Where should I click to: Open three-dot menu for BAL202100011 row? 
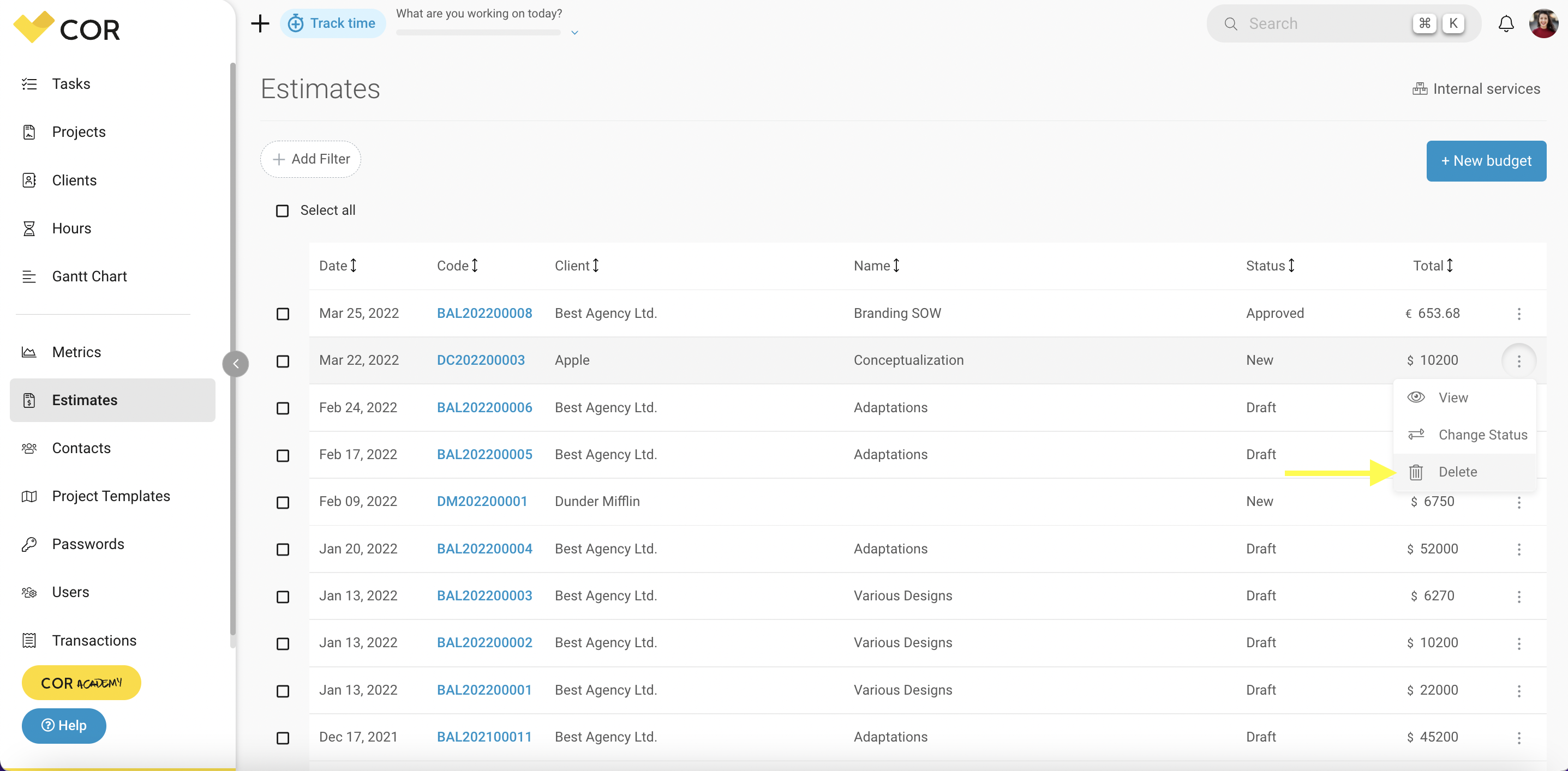click(x=1519, y=738)
